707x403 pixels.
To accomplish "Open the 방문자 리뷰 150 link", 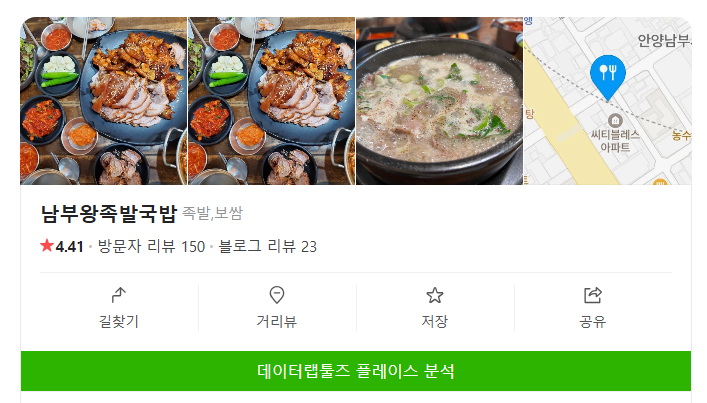I will (x=151, y=246).
